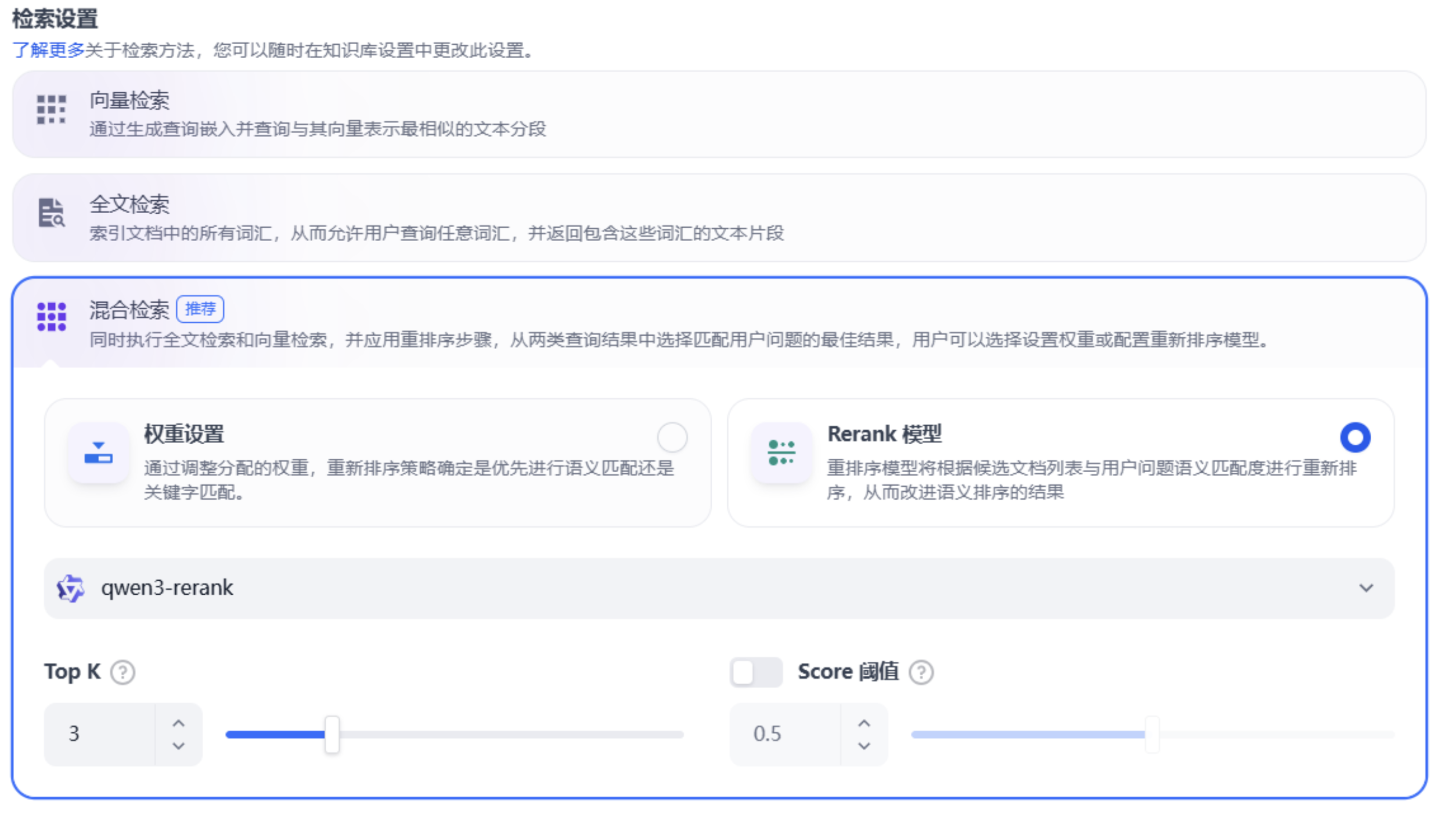
Task: Click the 推荐 badge next to 混合检索
Action: click(x=200, y=309)
